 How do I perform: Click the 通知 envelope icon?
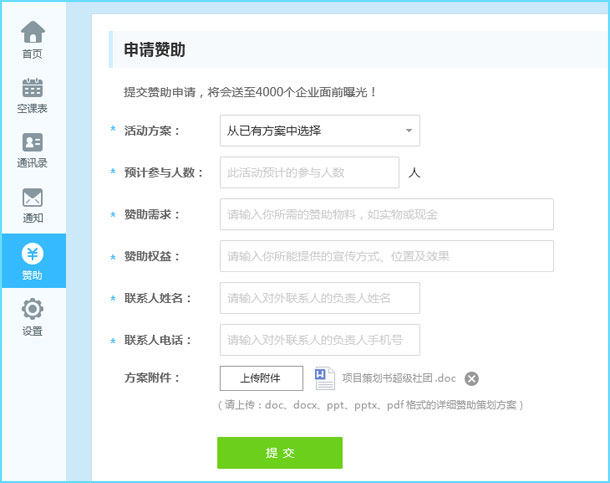coord(33,198)
